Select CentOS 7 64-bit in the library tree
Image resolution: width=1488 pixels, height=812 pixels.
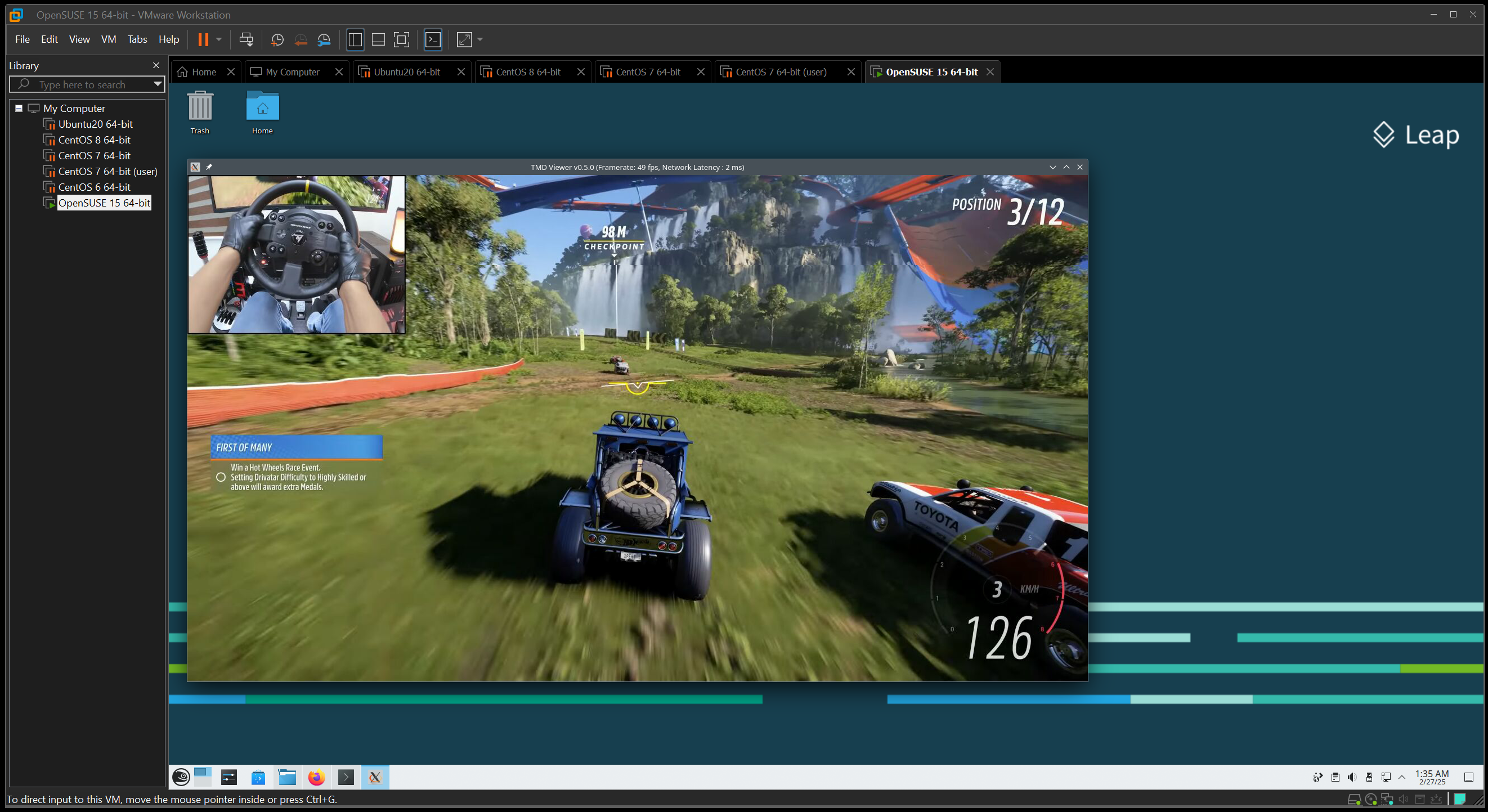pos(94,155)
